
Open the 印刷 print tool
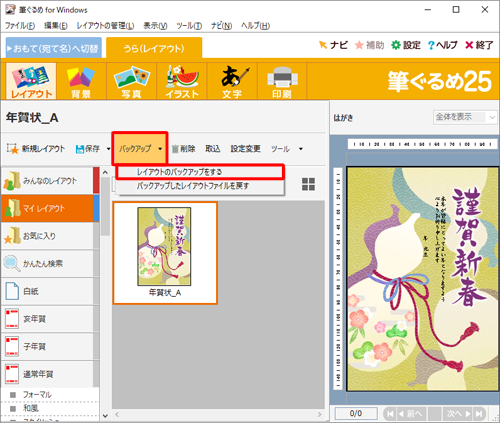tap(282, 81)
